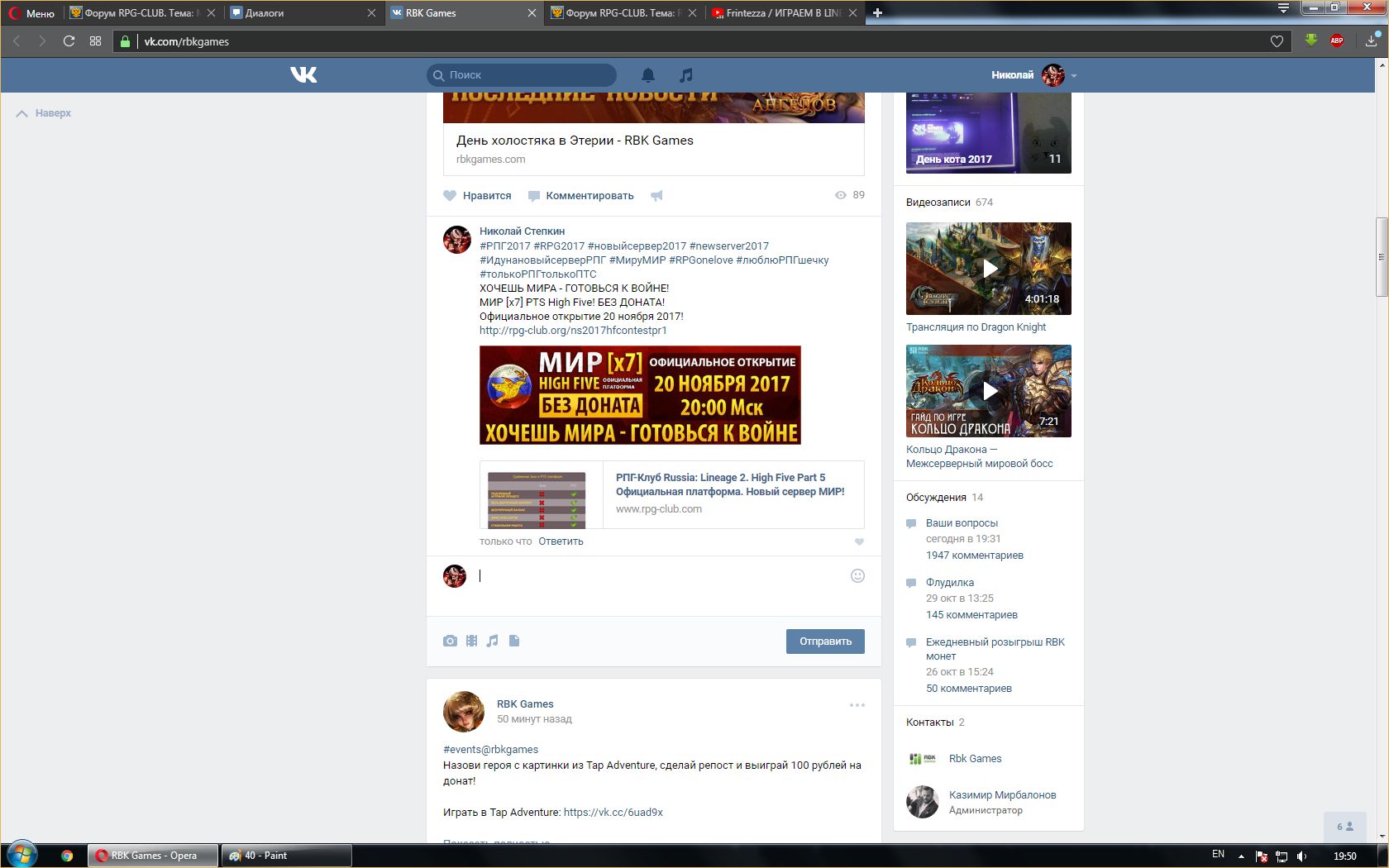Open Rbk Games contact
1389x868 pixels.
(x=975, y=759)
